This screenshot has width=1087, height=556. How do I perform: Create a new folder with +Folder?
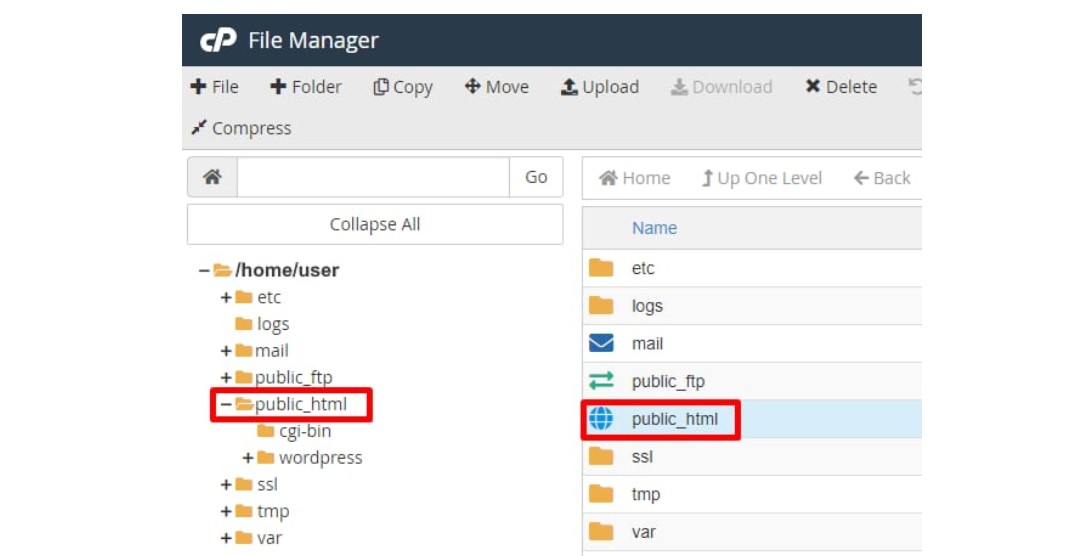pos(306,87)
